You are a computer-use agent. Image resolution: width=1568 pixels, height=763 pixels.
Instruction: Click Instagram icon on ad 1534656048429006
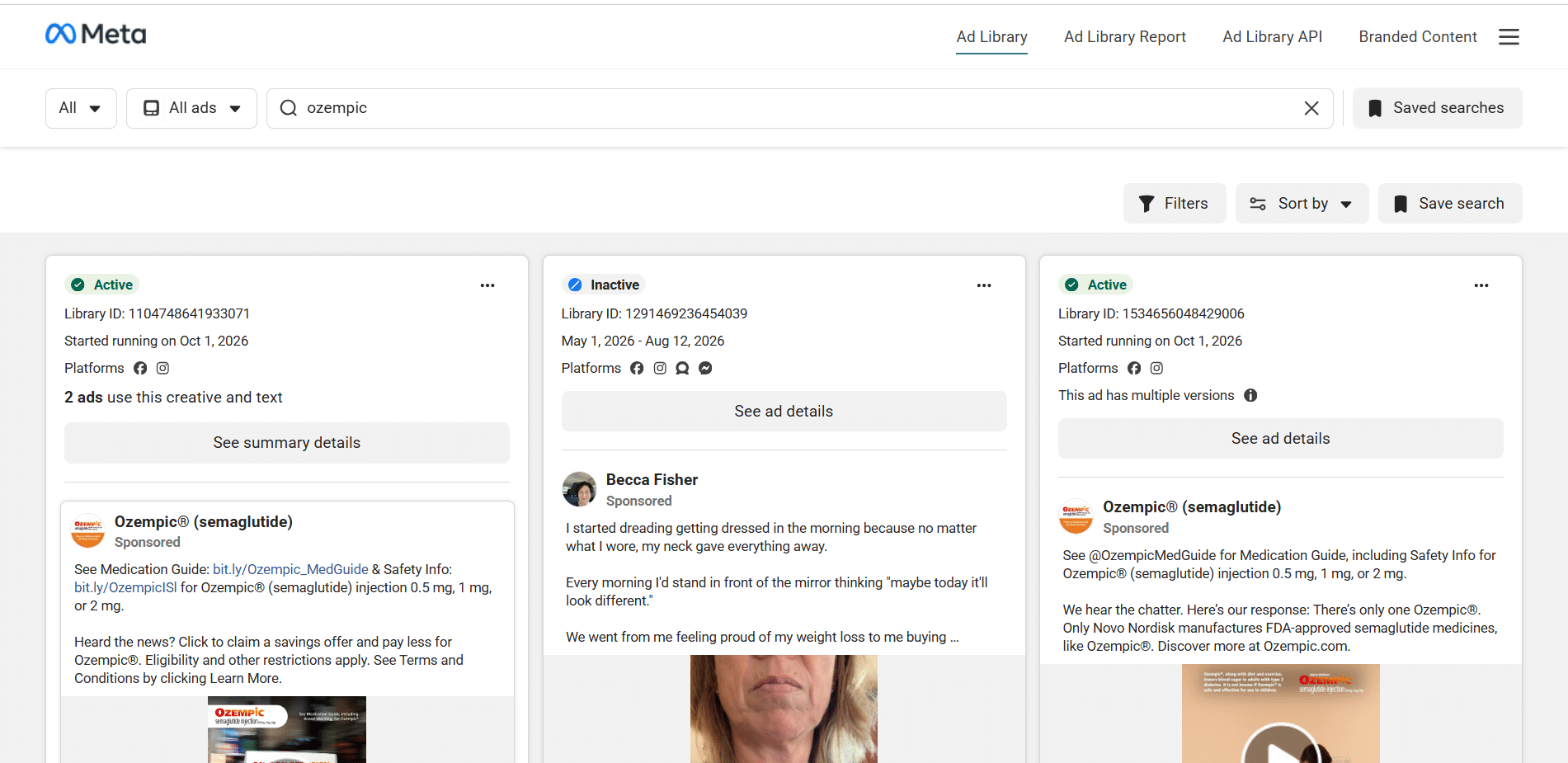1156,368
